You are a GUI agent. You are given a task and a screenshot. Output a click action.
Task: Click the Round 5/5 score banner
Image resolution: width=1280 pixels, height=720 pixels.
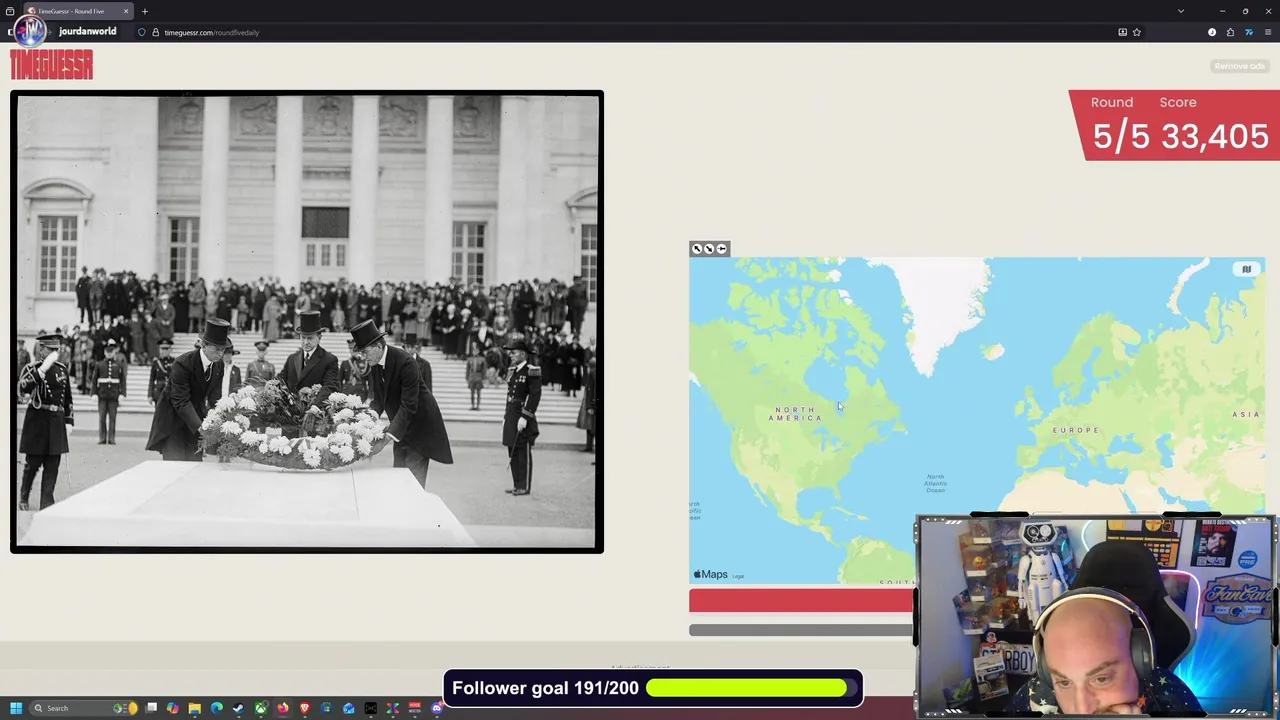(1174, 125)
